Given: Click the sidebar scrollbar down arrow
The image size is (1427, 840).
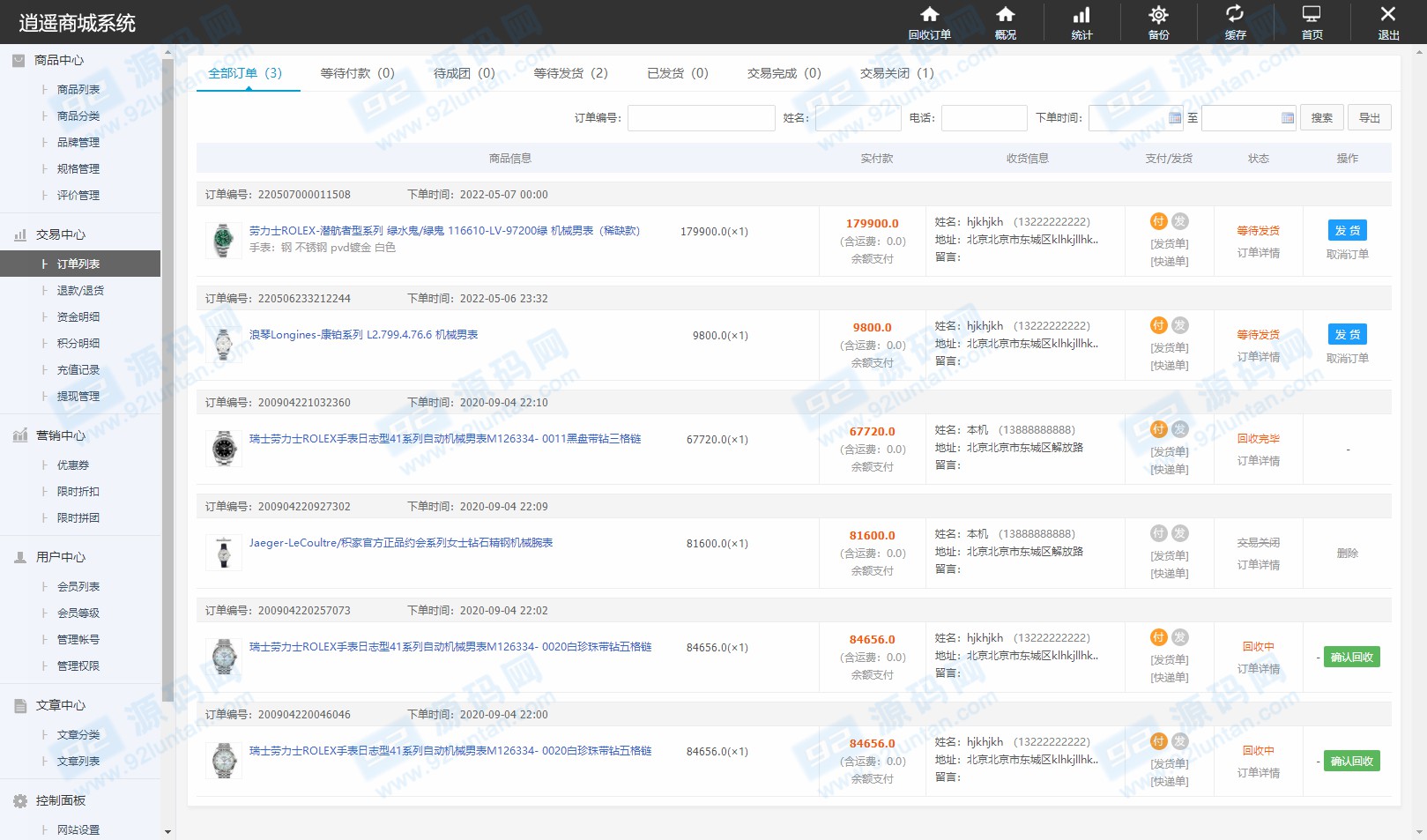Looking at the screenshot, I should point(167,831).
